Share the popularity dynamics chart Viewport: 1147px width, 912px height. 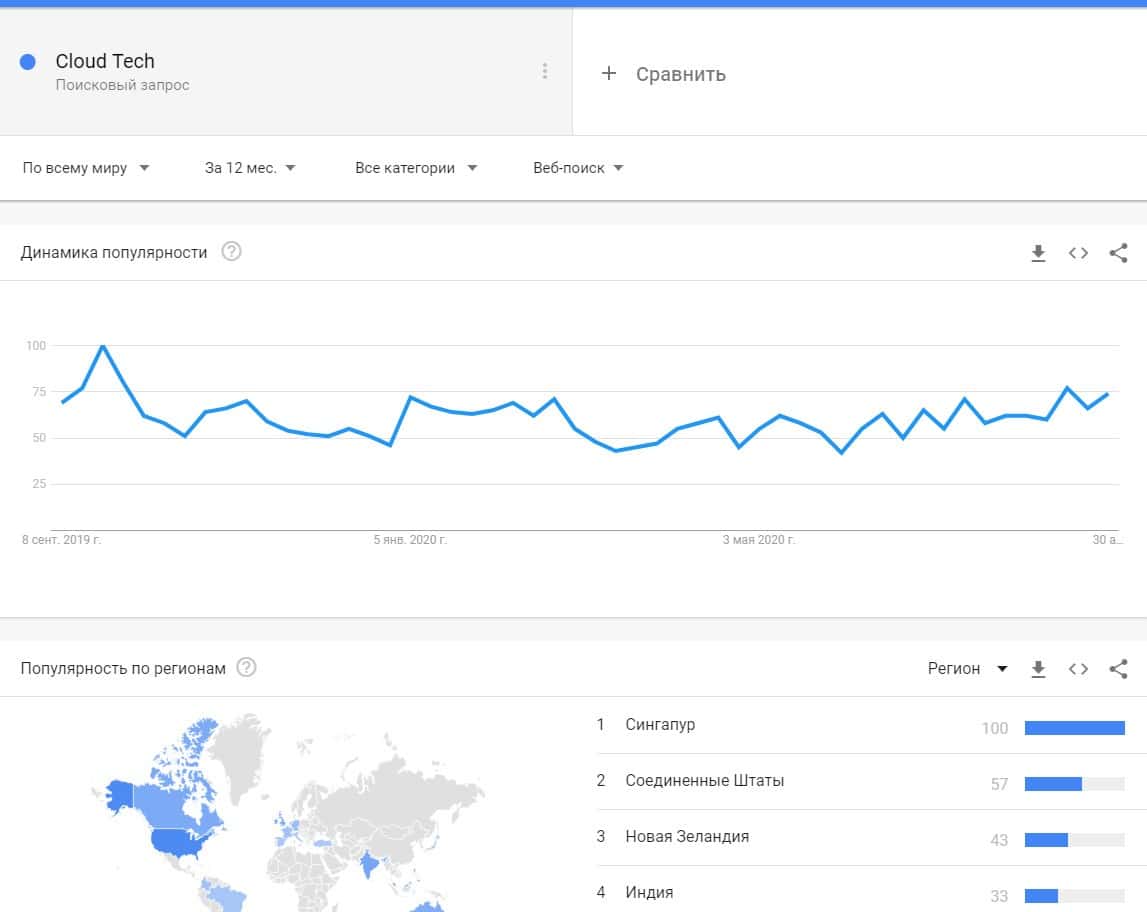point(1118,253)
